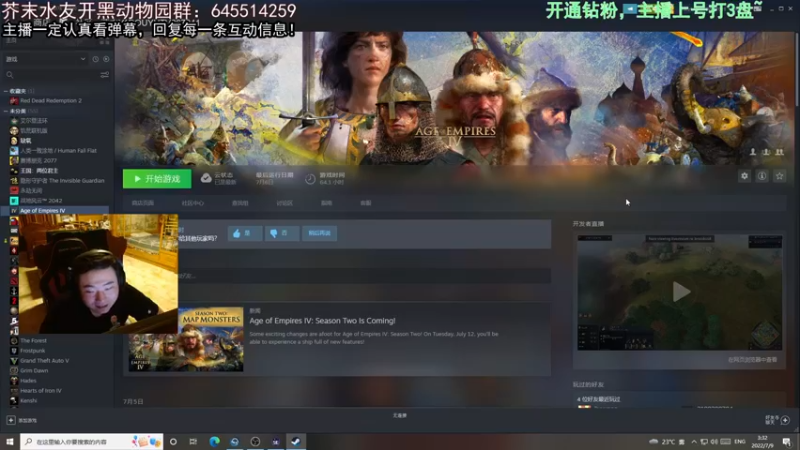800x450 pixels.
Task: Switch to Steam in the taskbar
Action: pos(295,441)
